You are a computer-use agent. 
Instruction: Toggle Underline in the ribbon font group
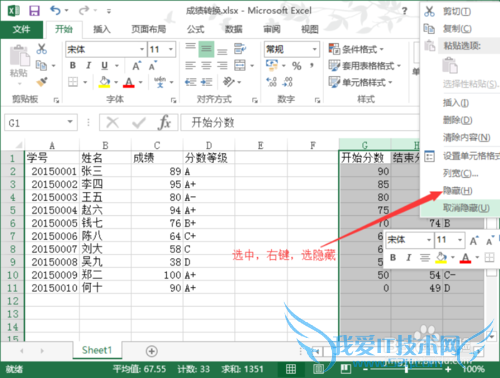(x=104, y=65)
